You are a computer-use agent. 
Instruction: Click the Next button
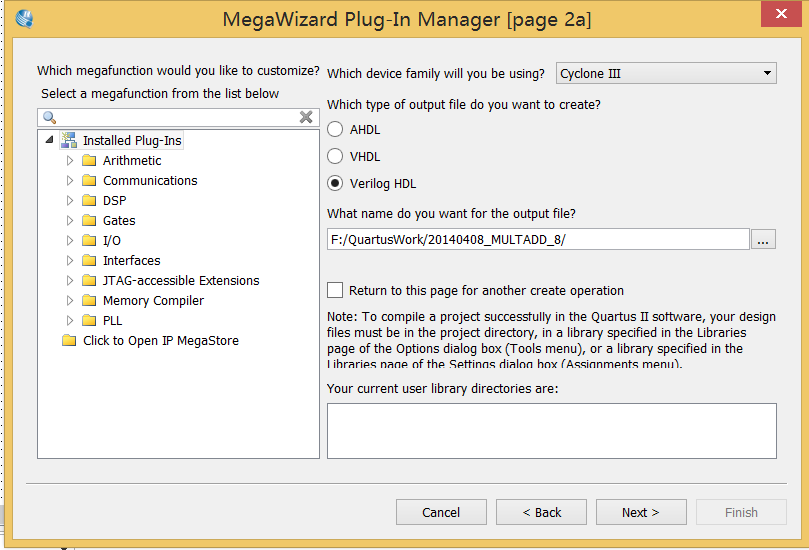point(641,512)
